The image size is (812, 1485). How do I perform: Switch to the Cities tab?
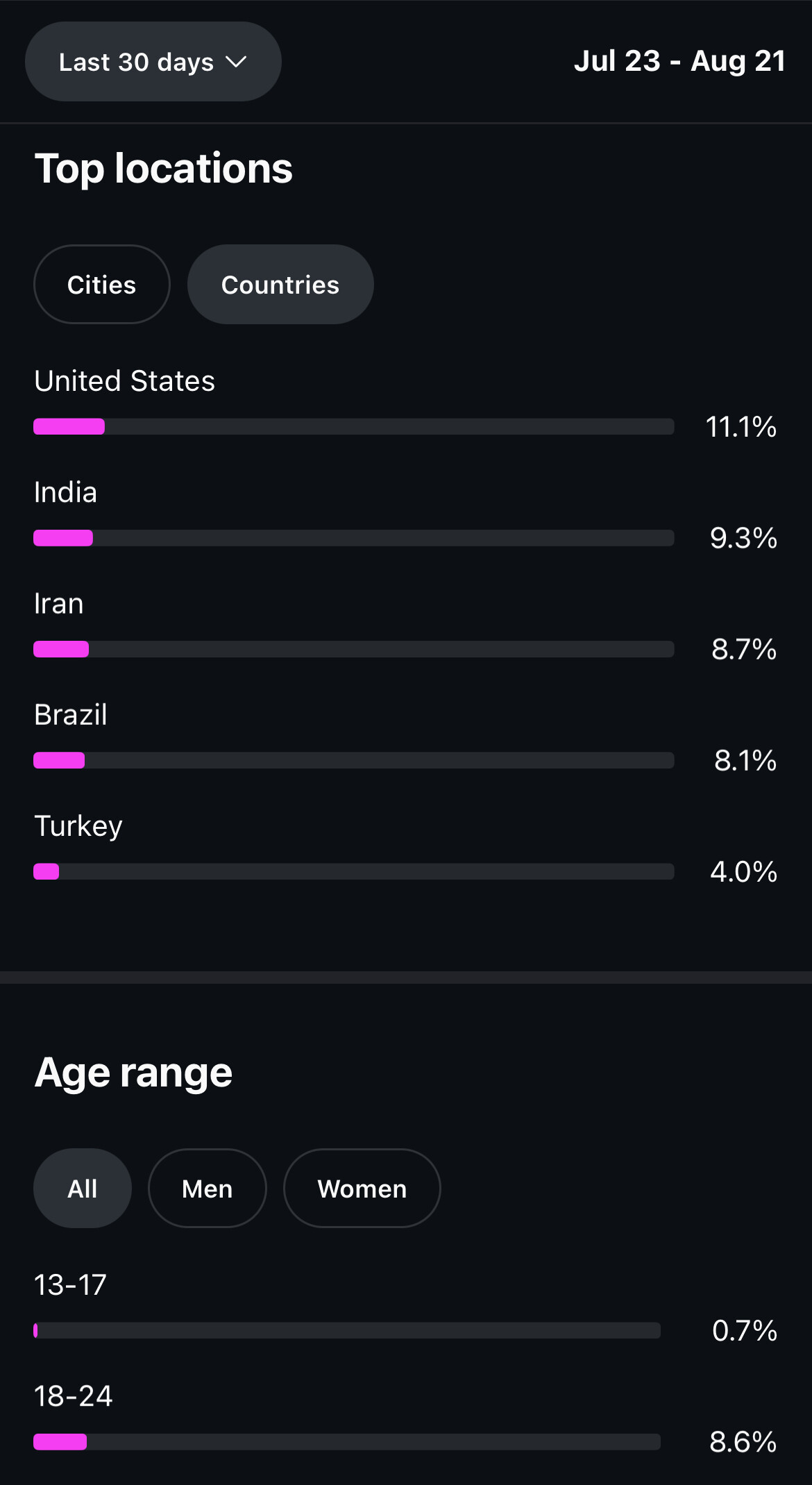click(101, 285)
